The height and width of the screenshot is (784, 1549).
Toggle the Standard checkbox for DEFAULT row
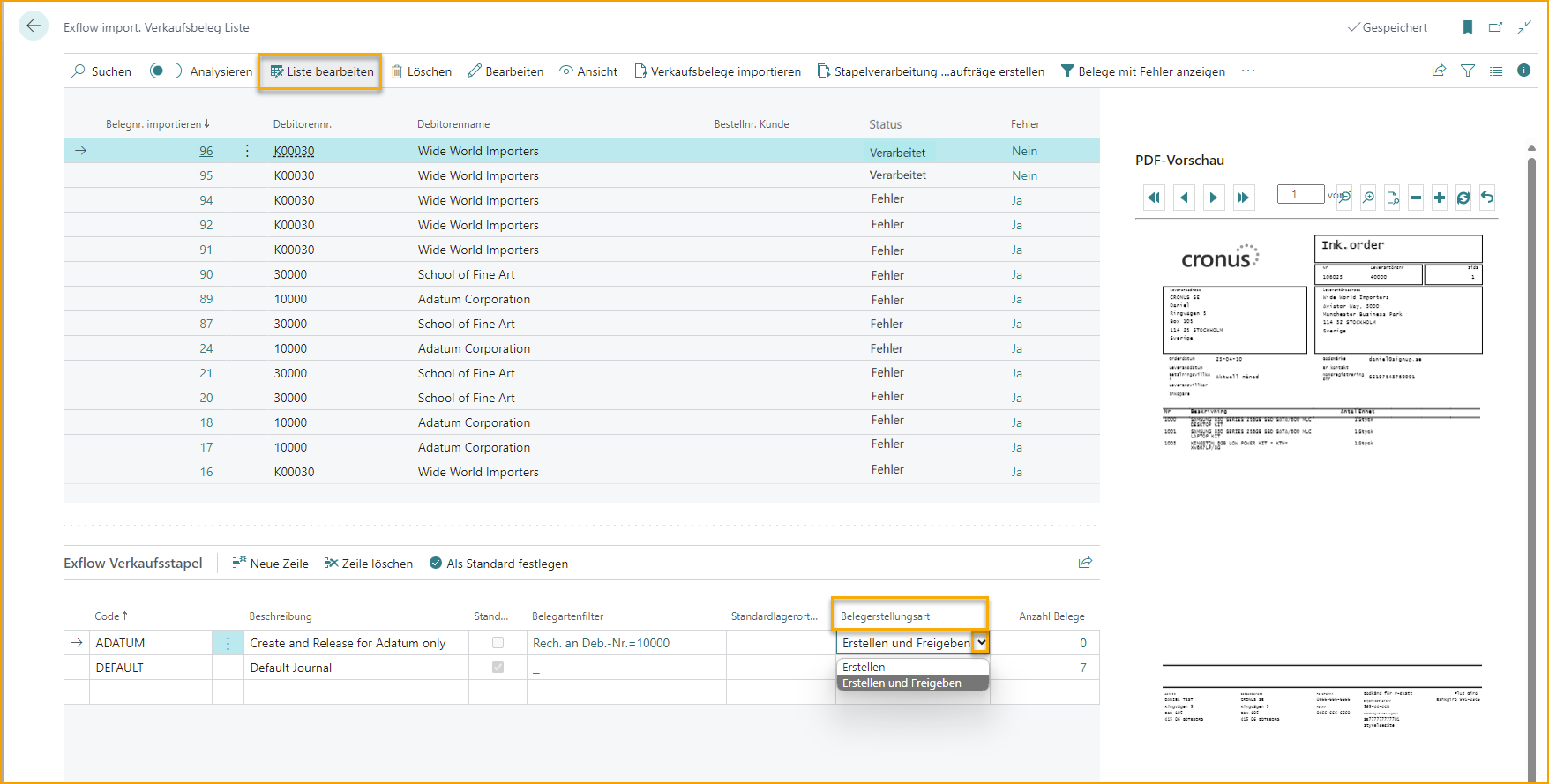pos(498,668)
